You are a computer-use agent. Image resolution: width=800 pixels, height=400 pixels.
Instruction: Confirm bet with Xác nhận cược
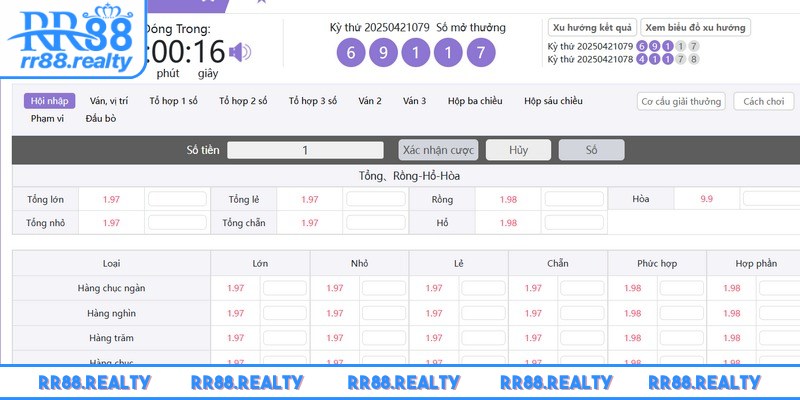(438, 150)
